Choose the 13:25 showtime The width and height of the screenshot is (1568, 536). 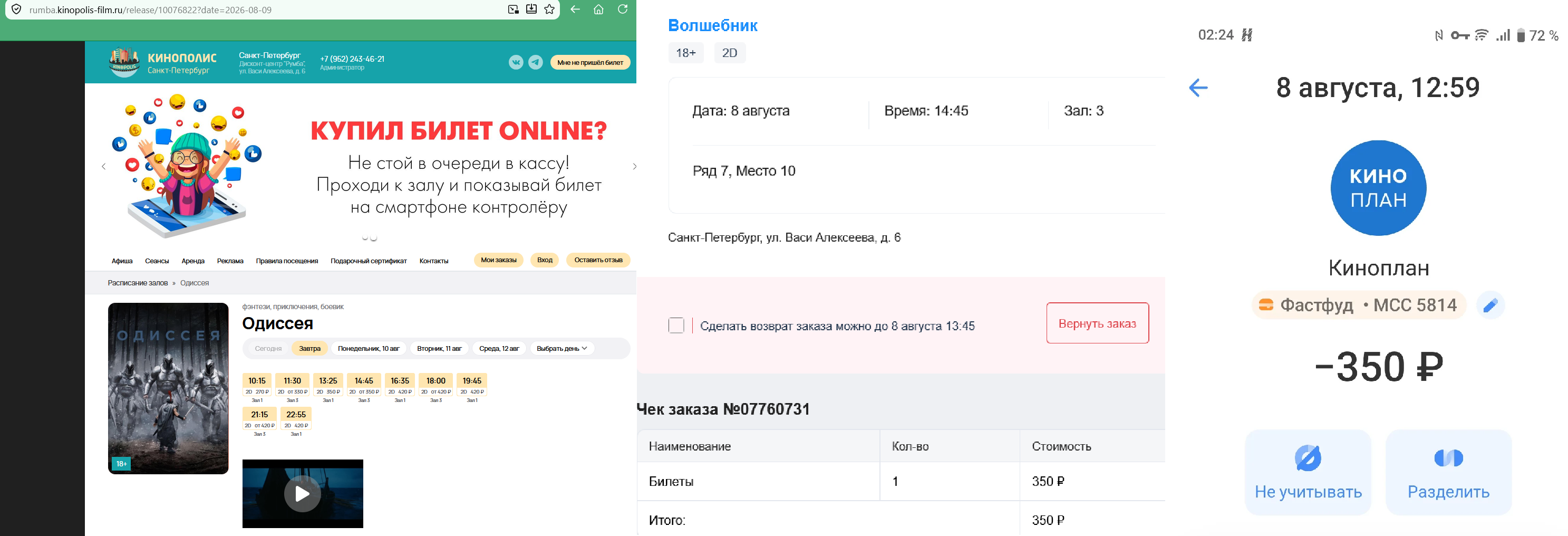point(328,385)
